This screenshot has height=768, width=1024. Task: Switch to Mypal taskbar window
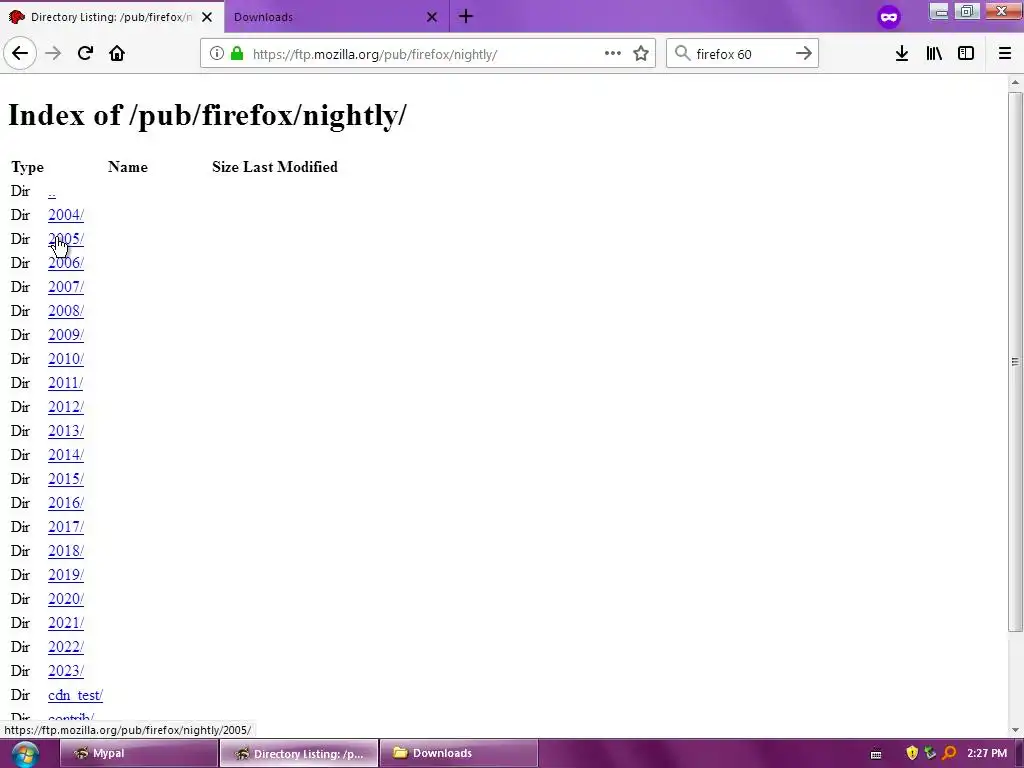coord(138,753)
